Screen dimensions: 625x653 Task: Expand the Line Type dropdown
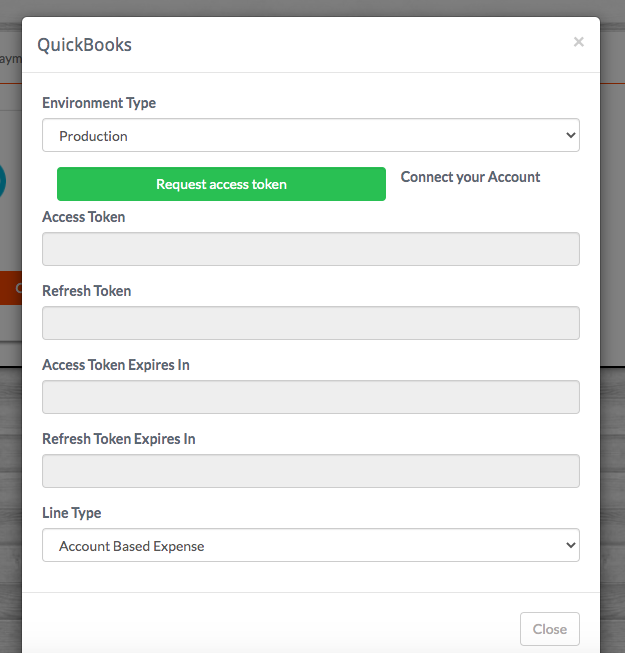coord(311,545)
